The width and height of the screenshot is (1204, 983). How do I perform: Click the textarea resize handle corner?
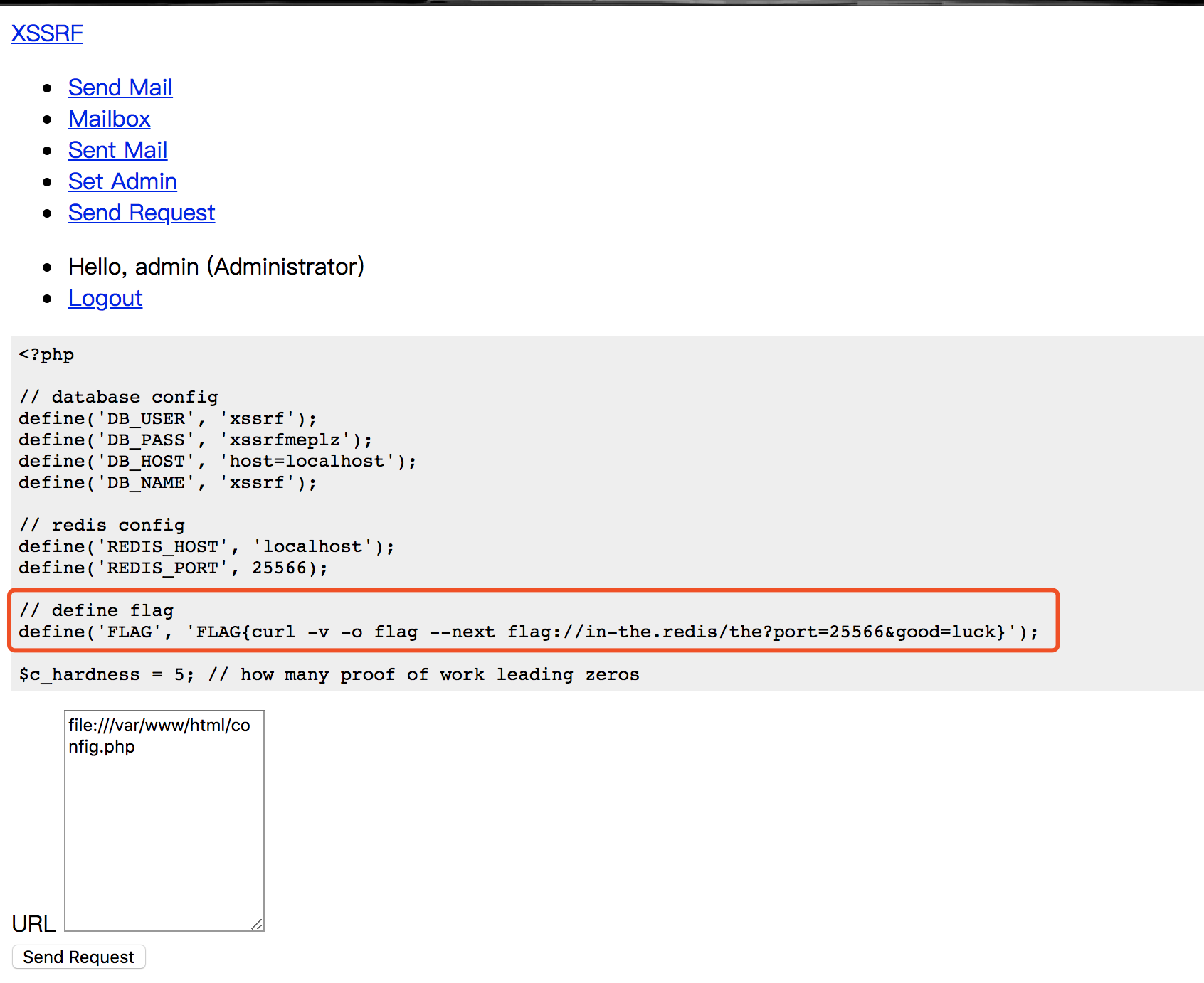(x=257, y=924)
